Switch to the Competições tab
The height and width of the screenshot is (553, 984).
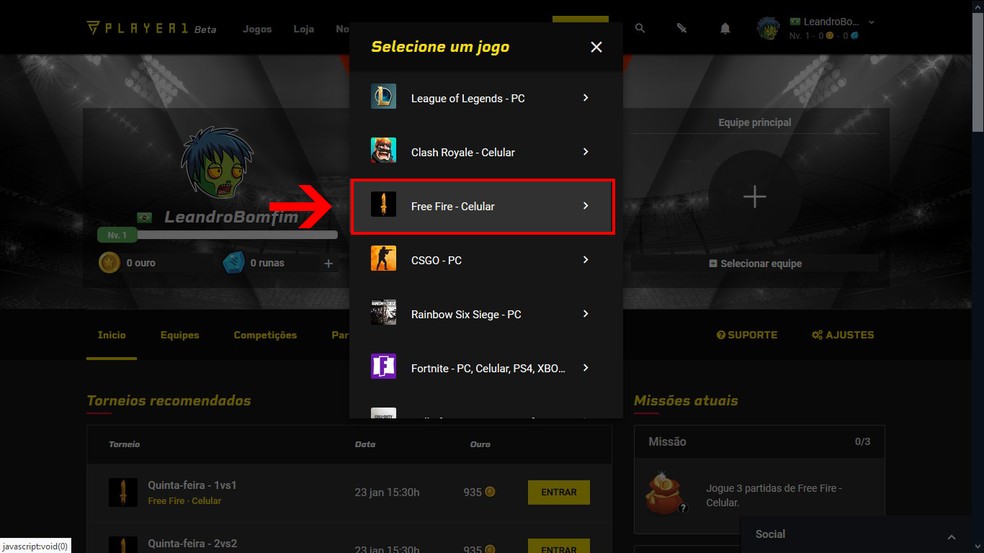click(265, 335)
